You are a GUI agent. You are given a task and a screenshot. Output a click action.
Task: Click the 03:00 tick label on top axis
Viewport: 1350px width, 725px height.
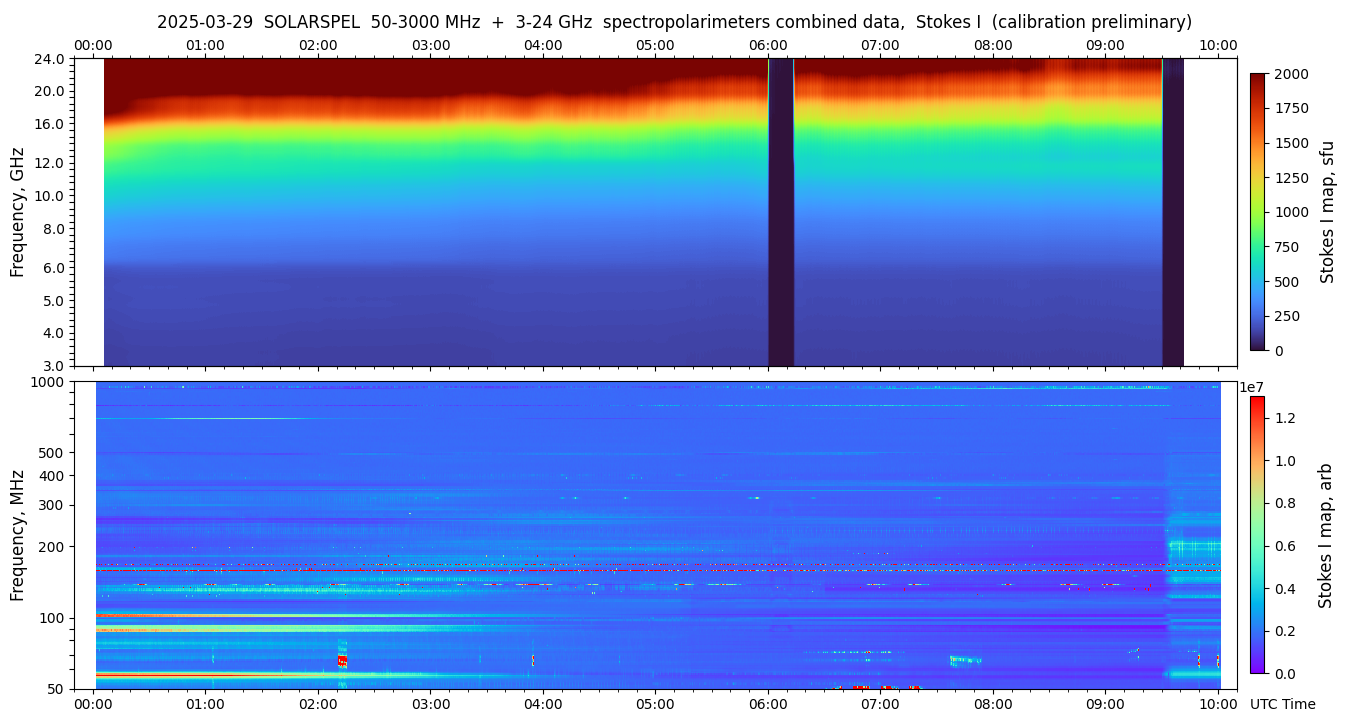(x=430, y=45)
